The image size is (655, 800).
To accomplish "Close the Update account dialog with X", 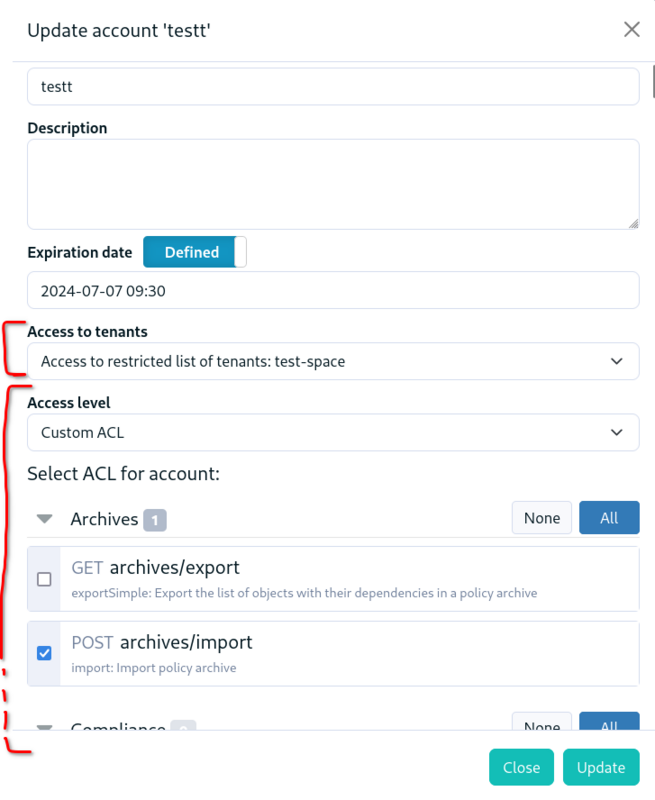I will [632, 30].
